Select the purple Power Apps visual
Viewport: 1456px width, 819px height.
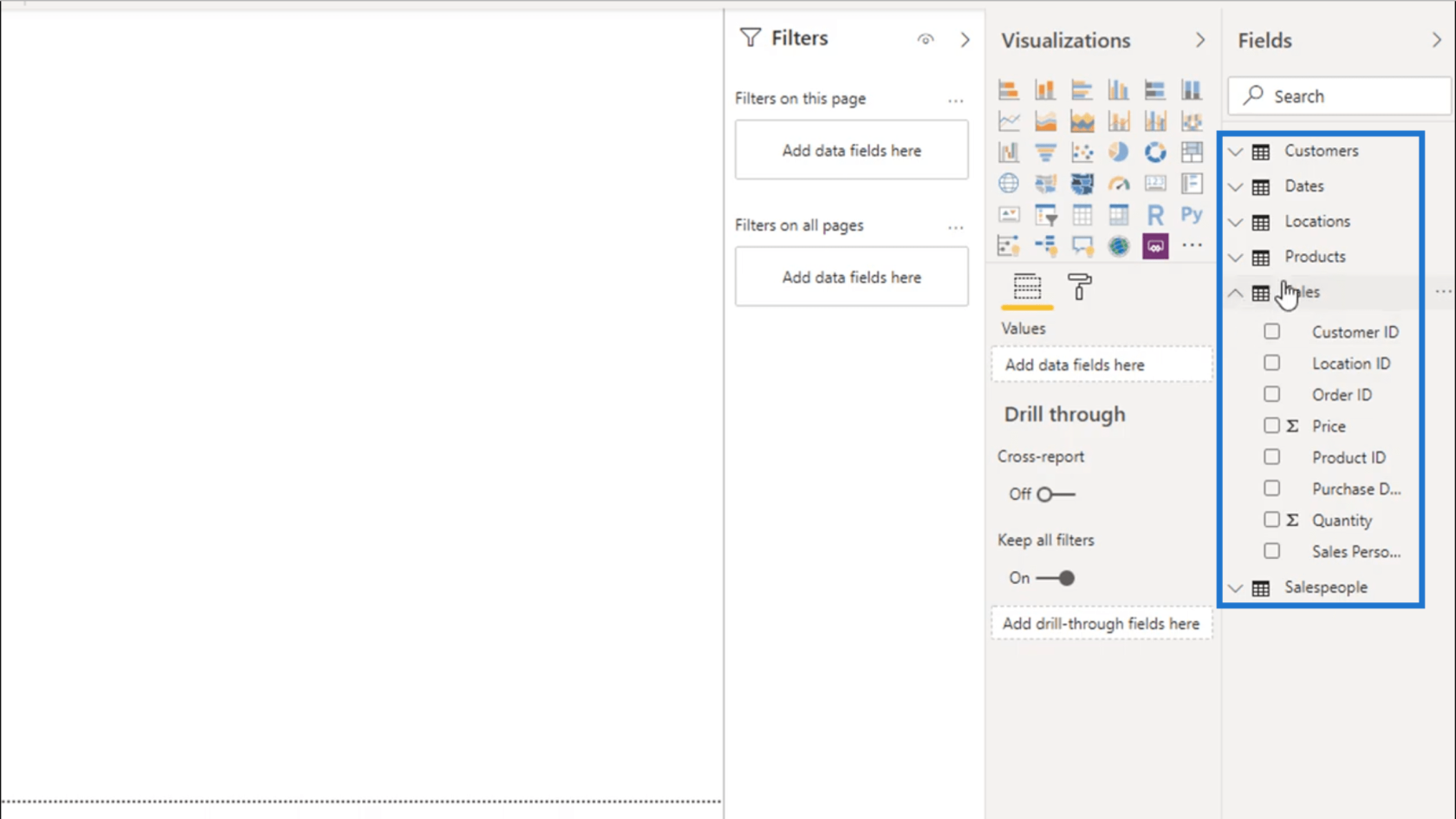click(x=1155, y=246)
